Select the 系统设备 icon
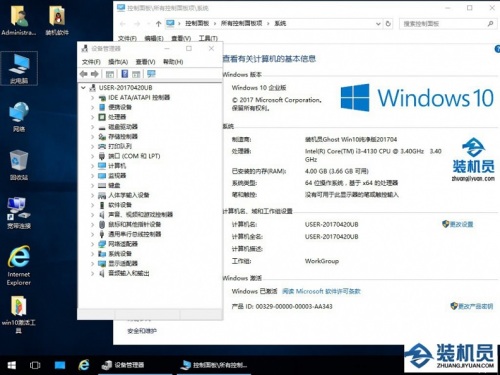This screenshot has height=375, width=500. point(102,254)
